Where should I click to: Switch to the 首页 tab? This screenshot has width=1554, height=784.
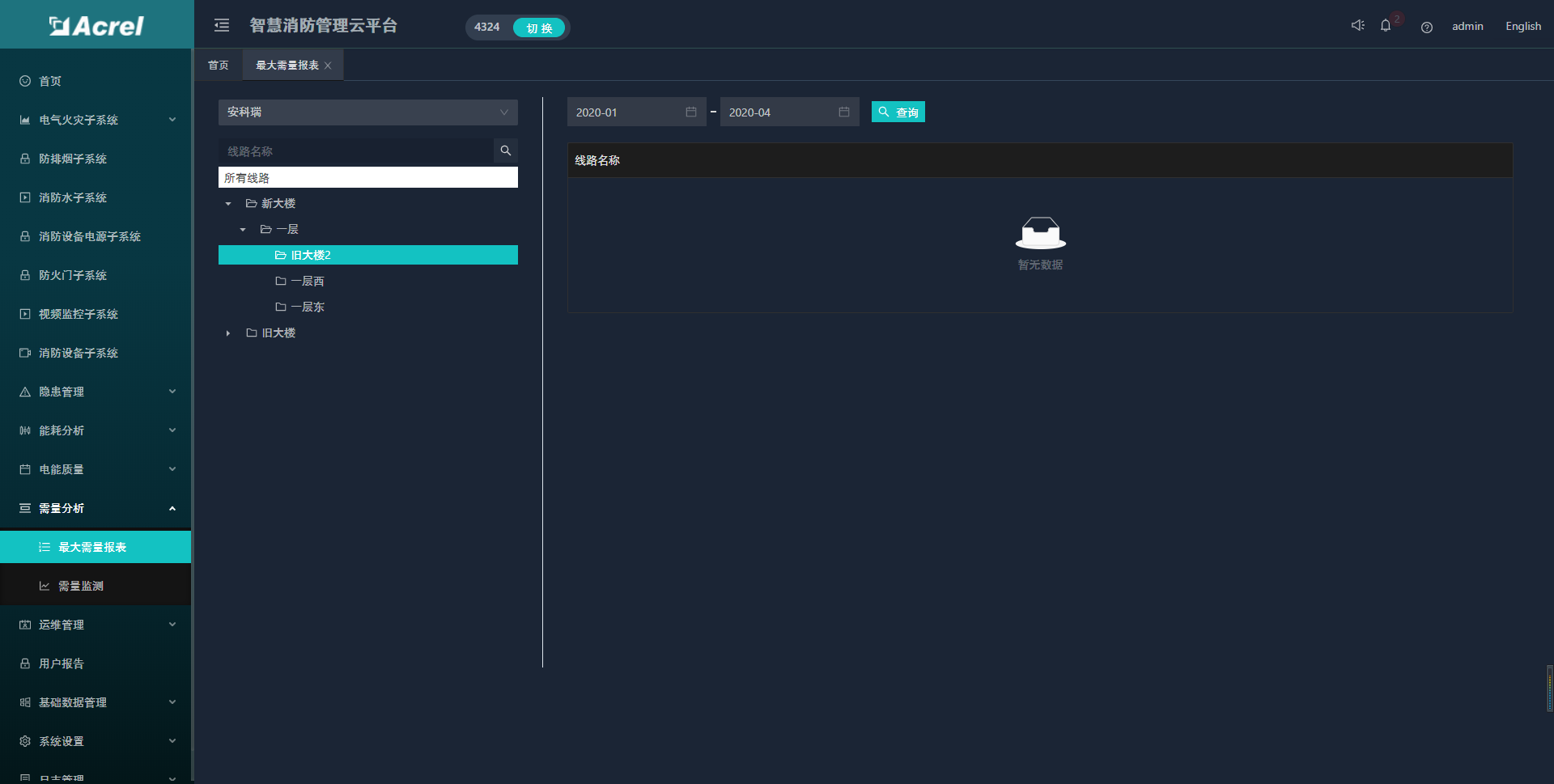219,65
